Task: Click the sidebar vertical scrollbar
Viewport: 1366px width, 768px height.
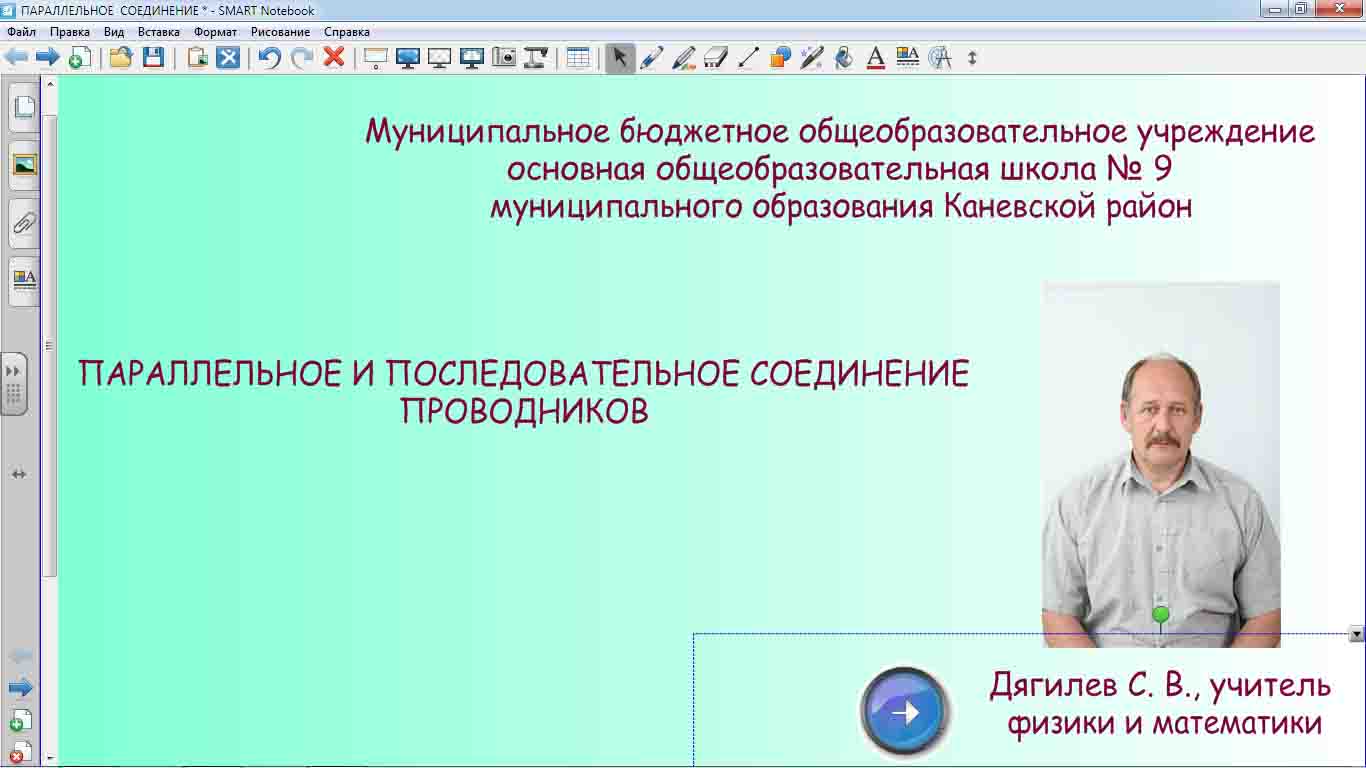Action: point(50,345)
